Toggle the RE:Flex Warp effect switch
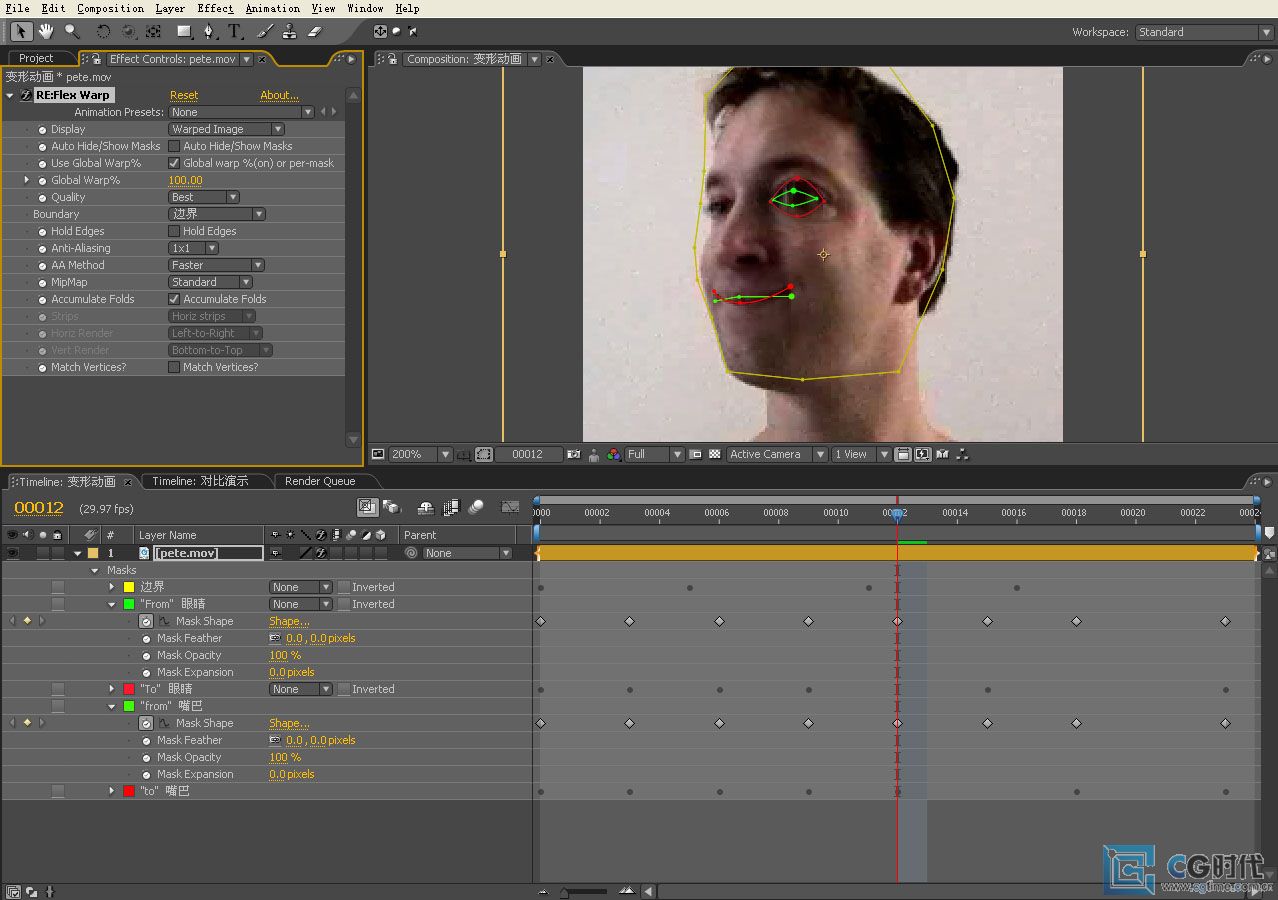1278x900 pixels. 26,96
